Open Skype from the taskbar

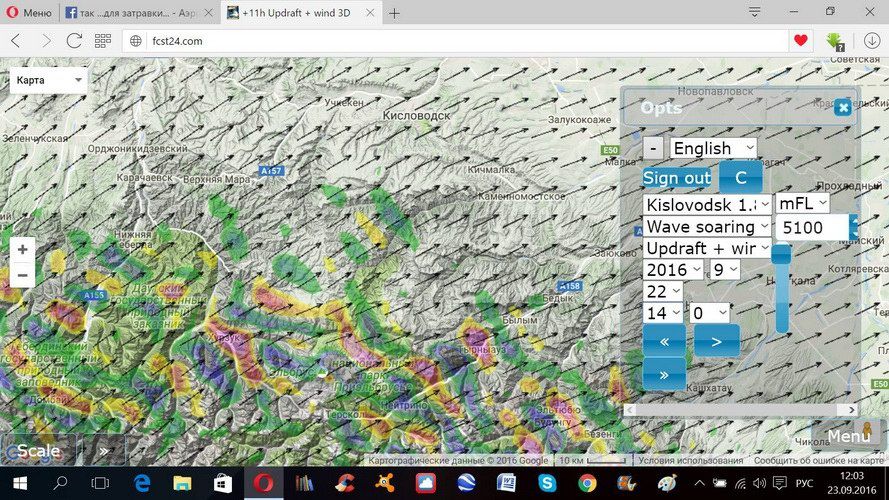coord(546,484)
